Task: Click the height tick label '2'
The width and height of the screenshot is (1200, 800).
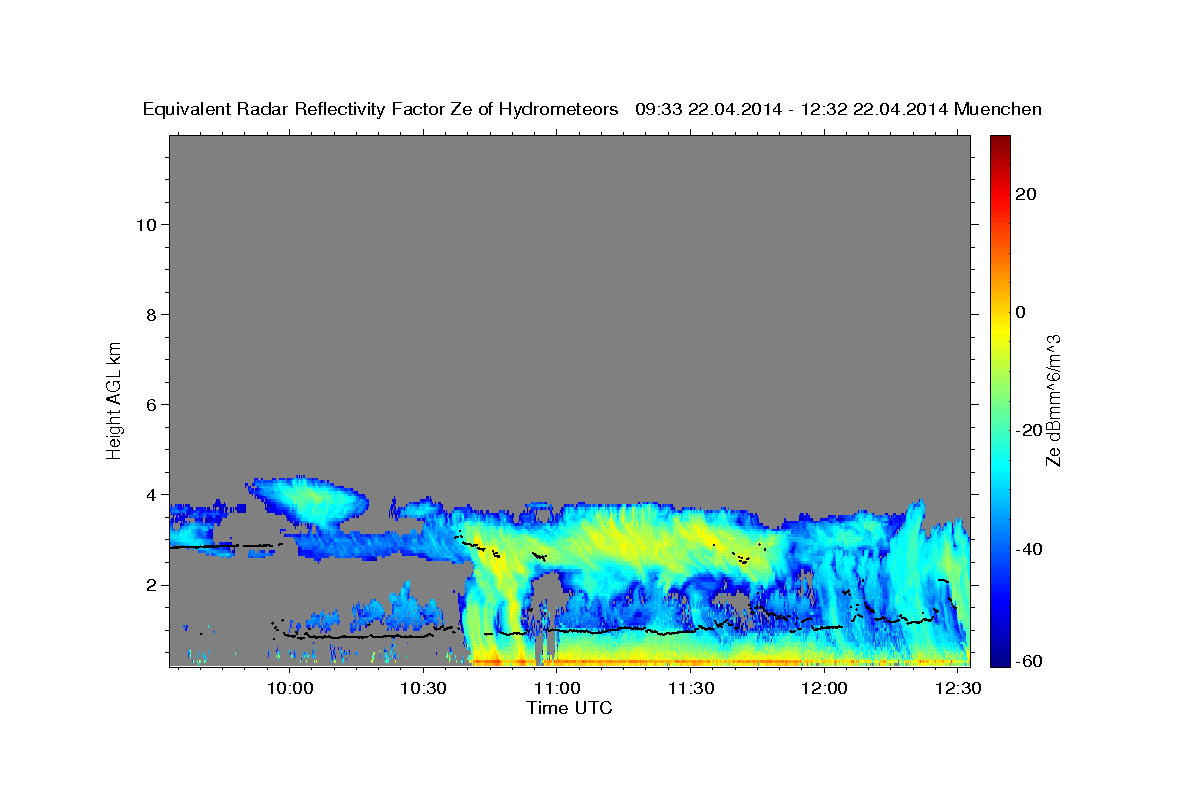Action: [151, 585]
